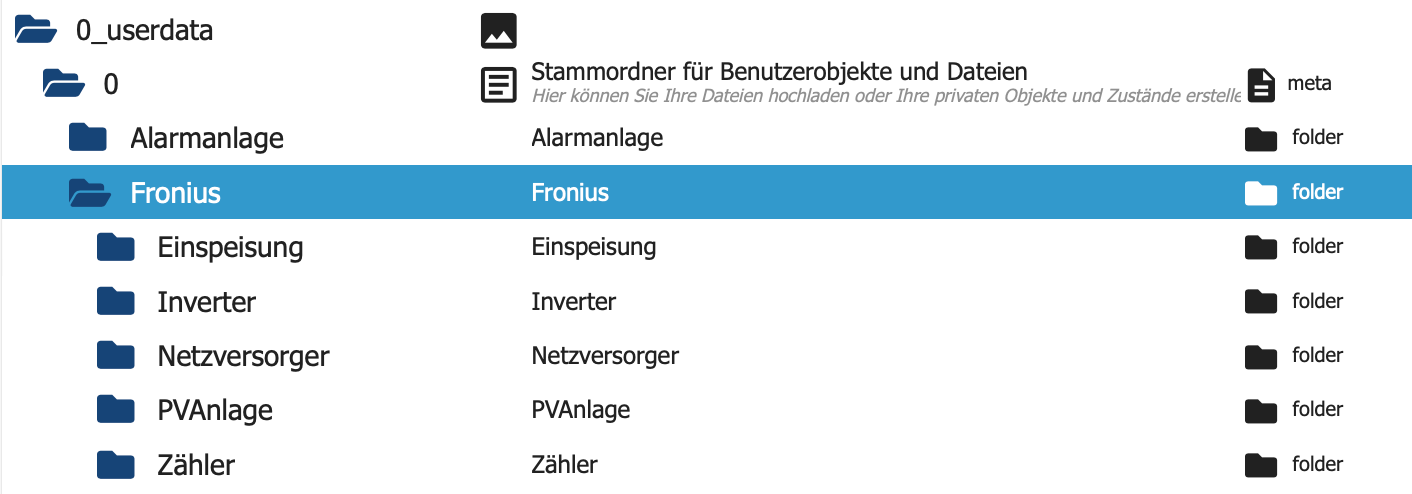
Task: Select the Inverter tree item
Action: (206, 301)
